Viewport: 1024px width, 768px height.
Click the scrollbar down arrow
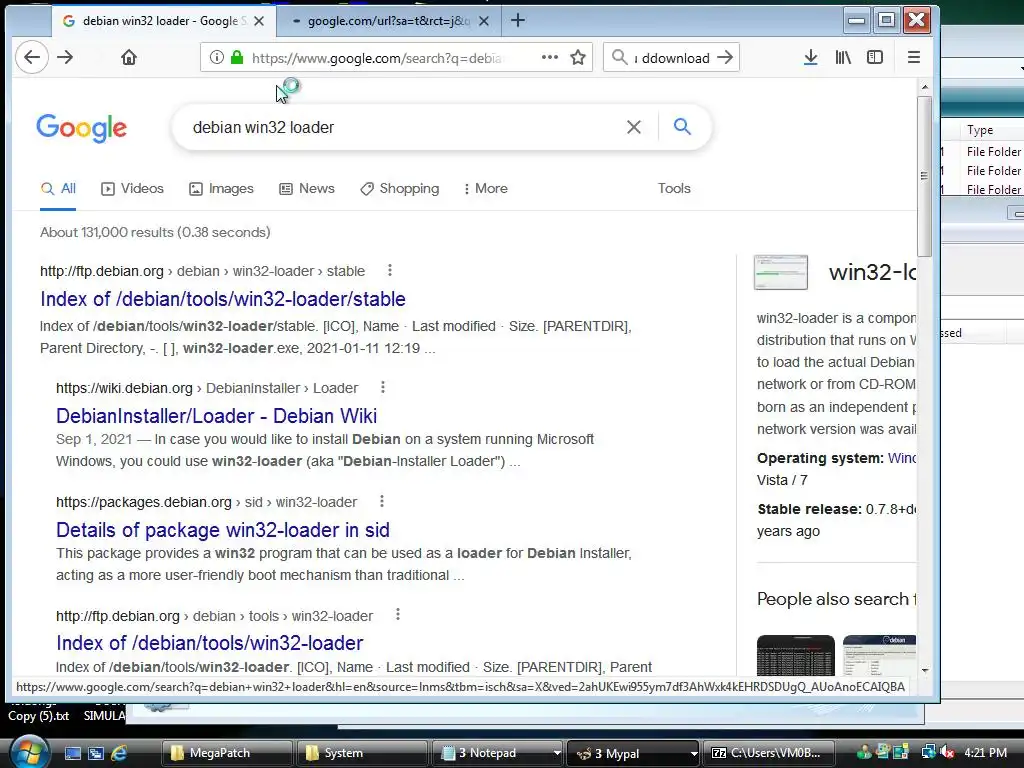[x=925, y=670]
